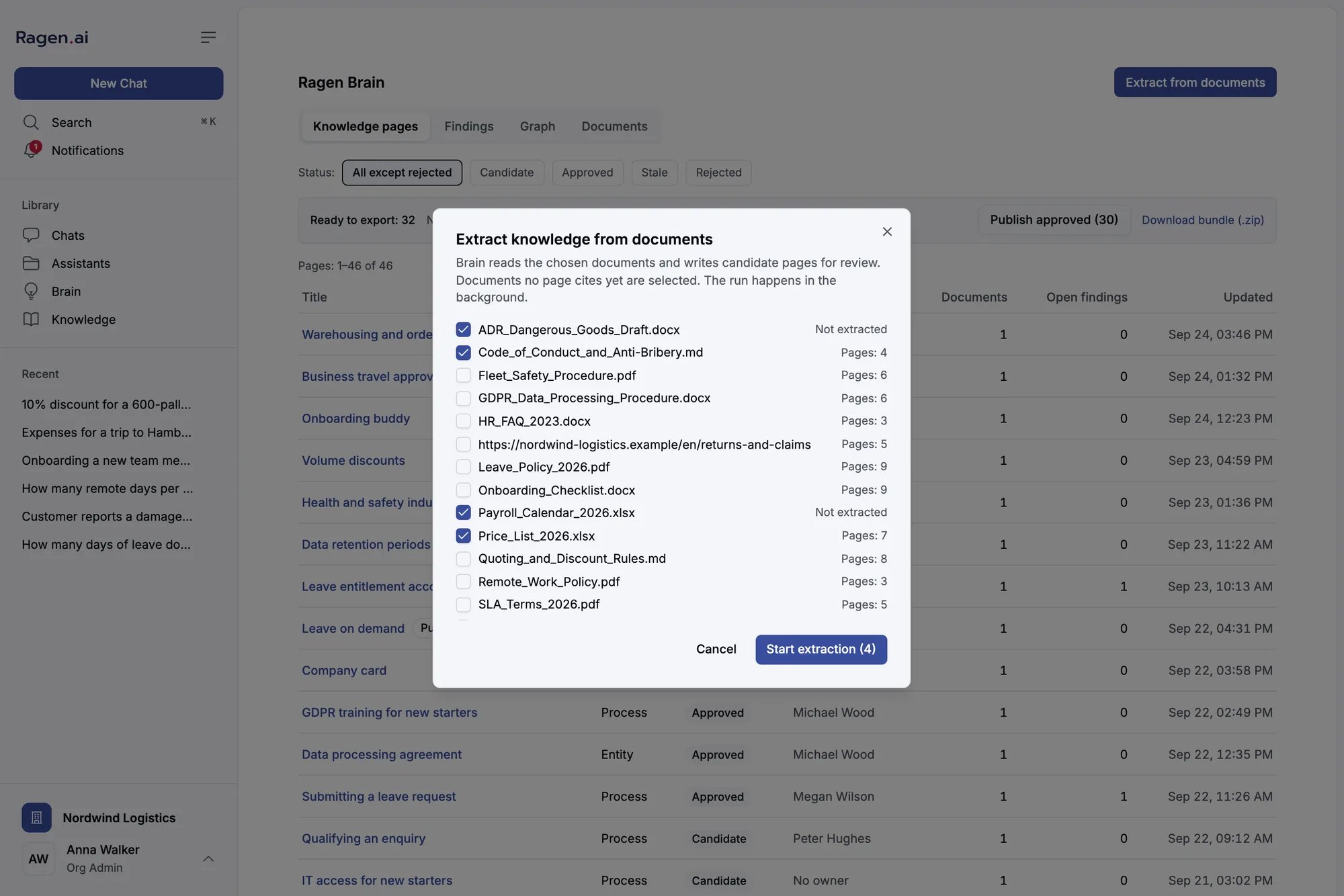
Task: Uncheck Price_List_2026.xlsx
Action: pyautogui.click(x=463, y=535)
